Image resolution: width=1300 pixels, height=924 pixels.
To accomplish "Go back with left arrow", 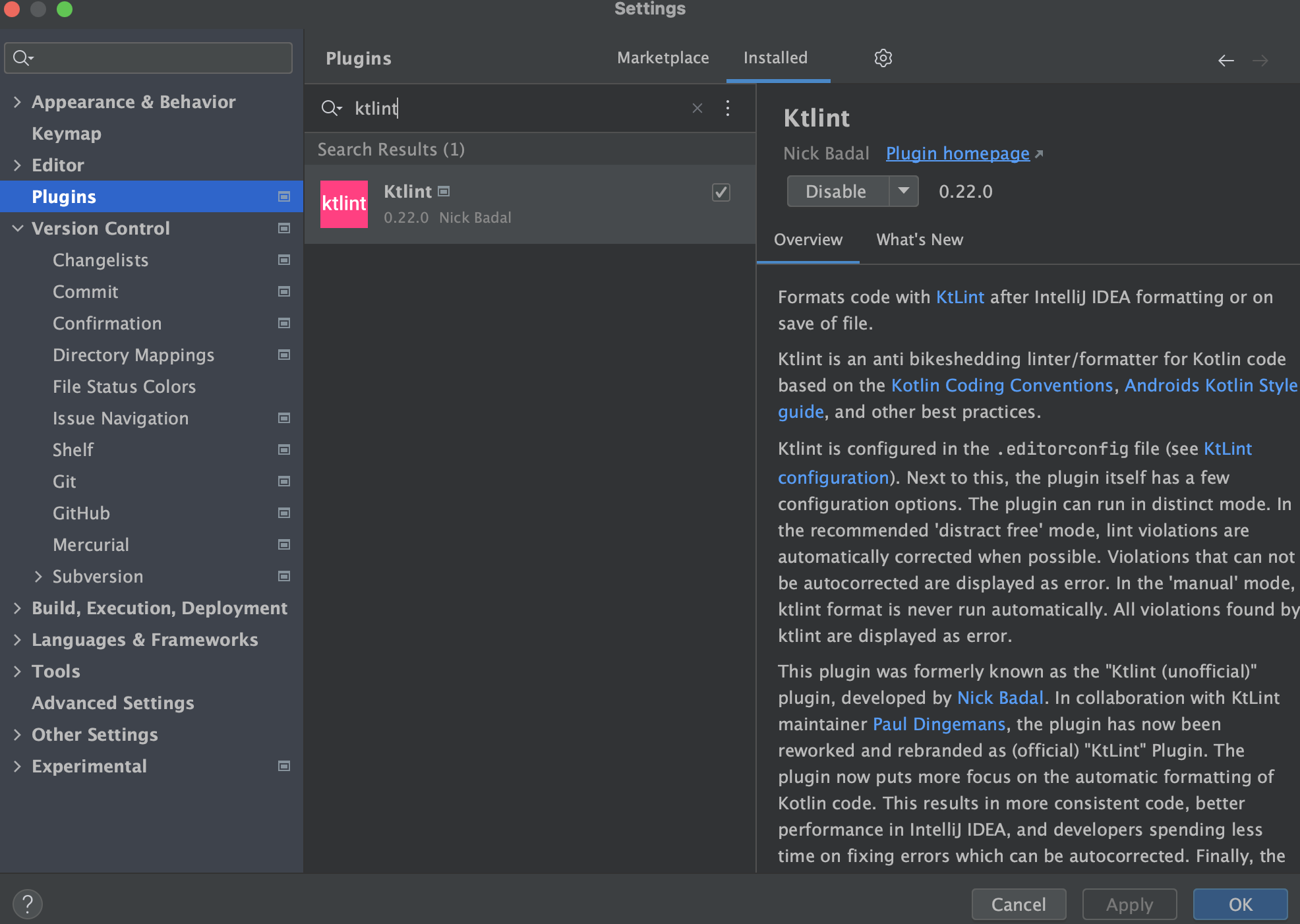I will click(1226, 61).
